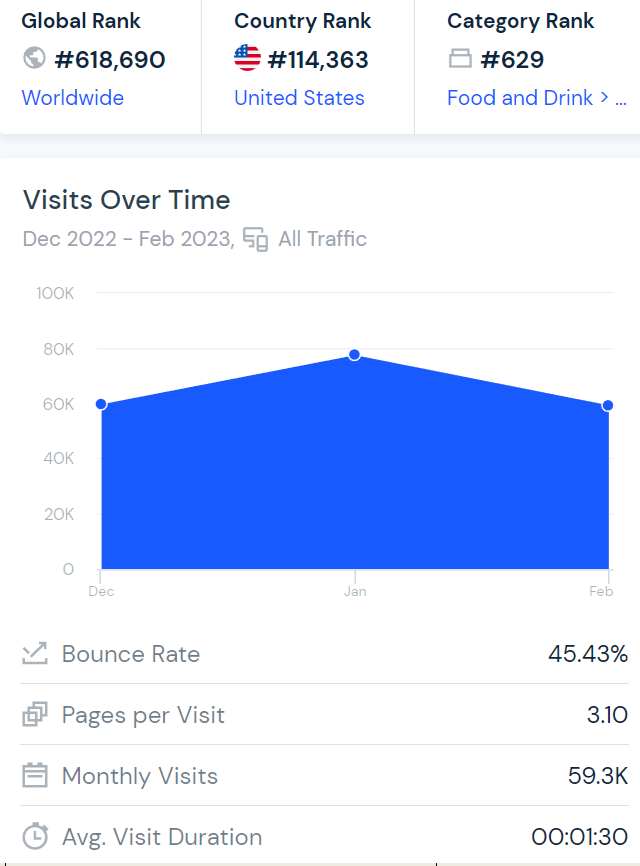Image resolution: width=640 pixels, height=866 pixels.
Task: Select the Dec data point on chart
Action: click(101, 404)
